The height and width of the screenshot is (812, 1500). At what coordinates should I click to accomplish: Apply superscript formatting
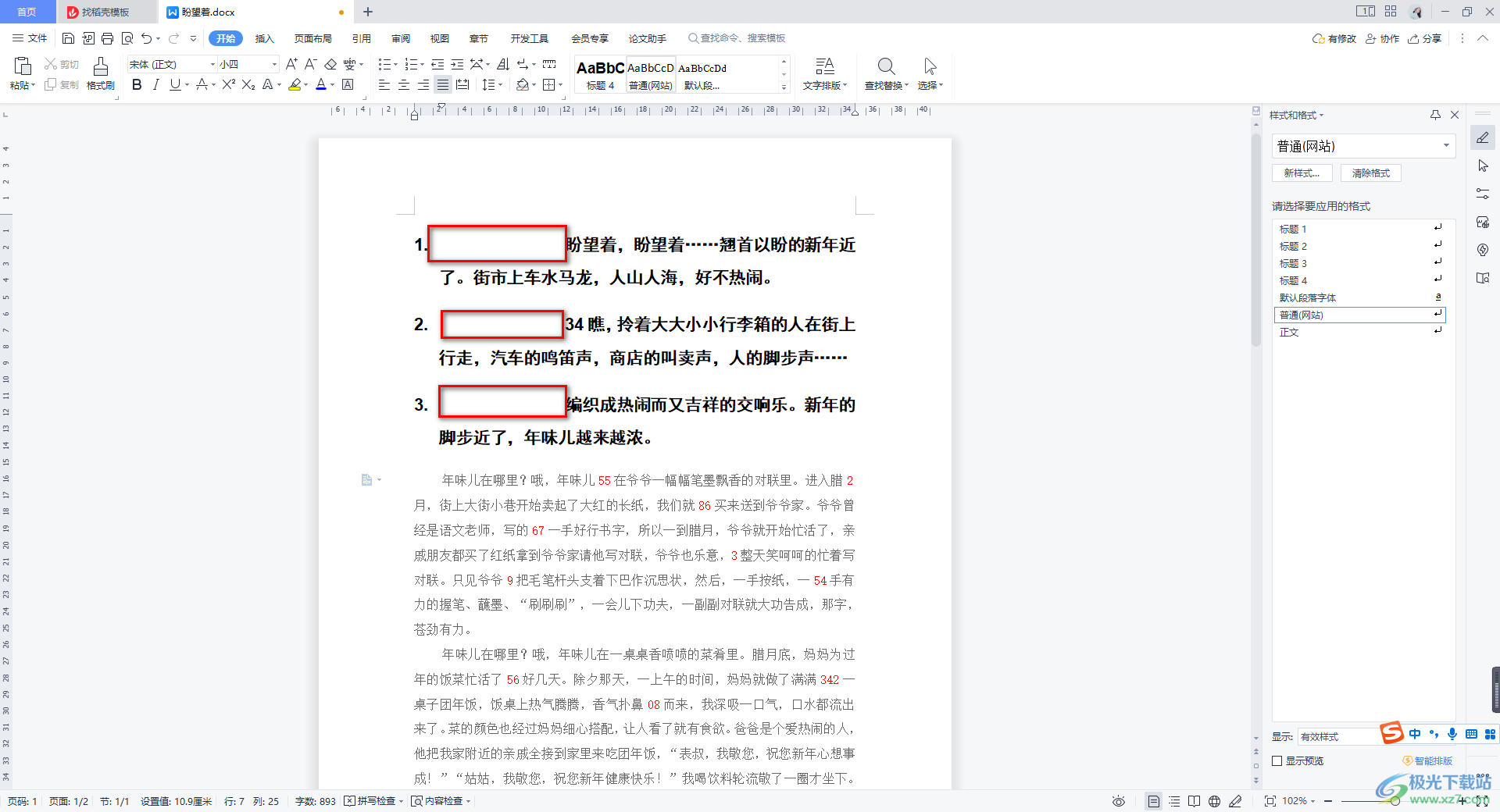(228, 84)
